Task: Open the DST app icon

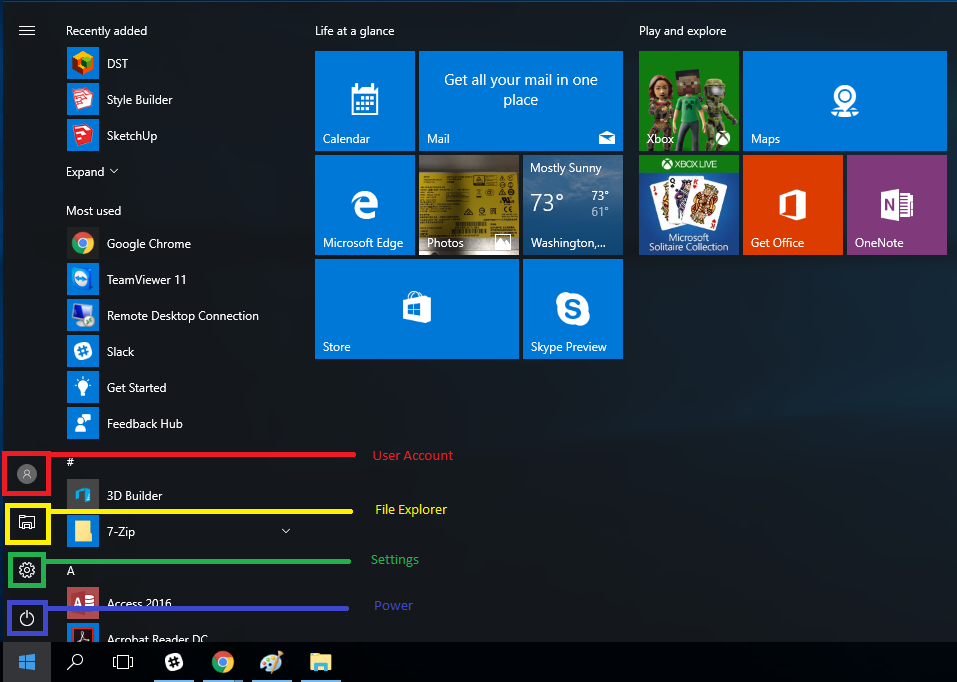Action: [x=82, y=63]
